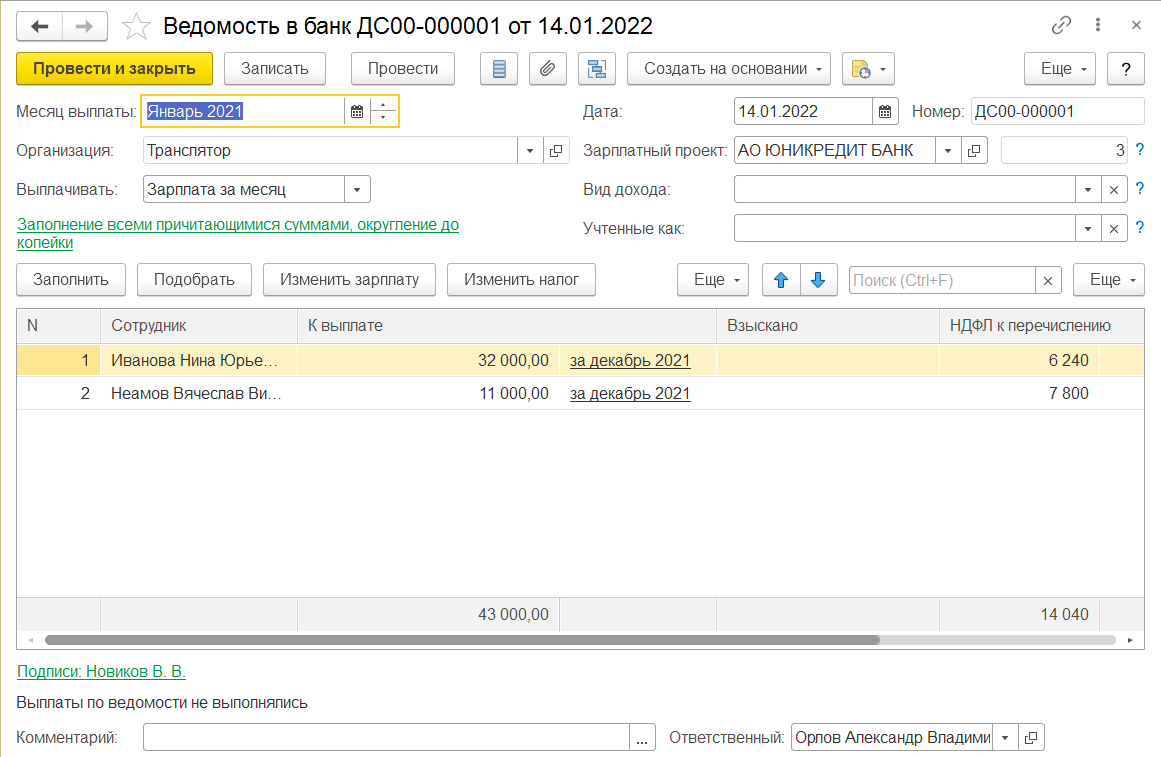Open the Создать на основании menu
This screenshot has height=757, width=1161.
[x=729, y=69]
